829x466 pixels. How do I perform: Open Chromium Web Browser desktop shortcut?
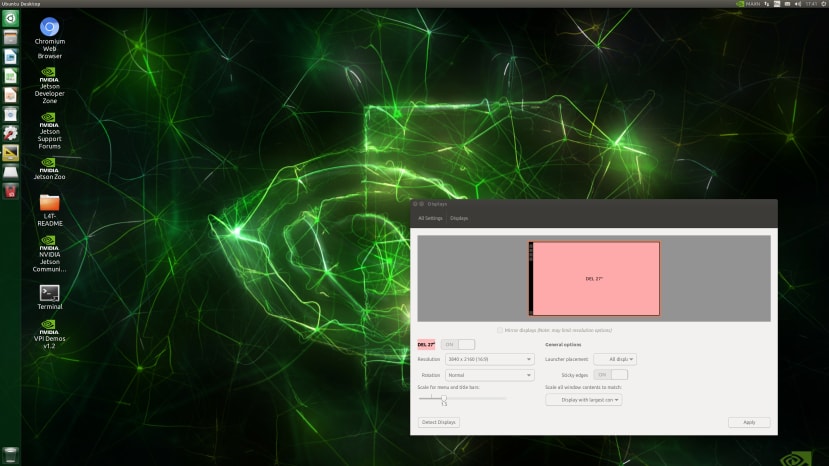tap(50, 38)
